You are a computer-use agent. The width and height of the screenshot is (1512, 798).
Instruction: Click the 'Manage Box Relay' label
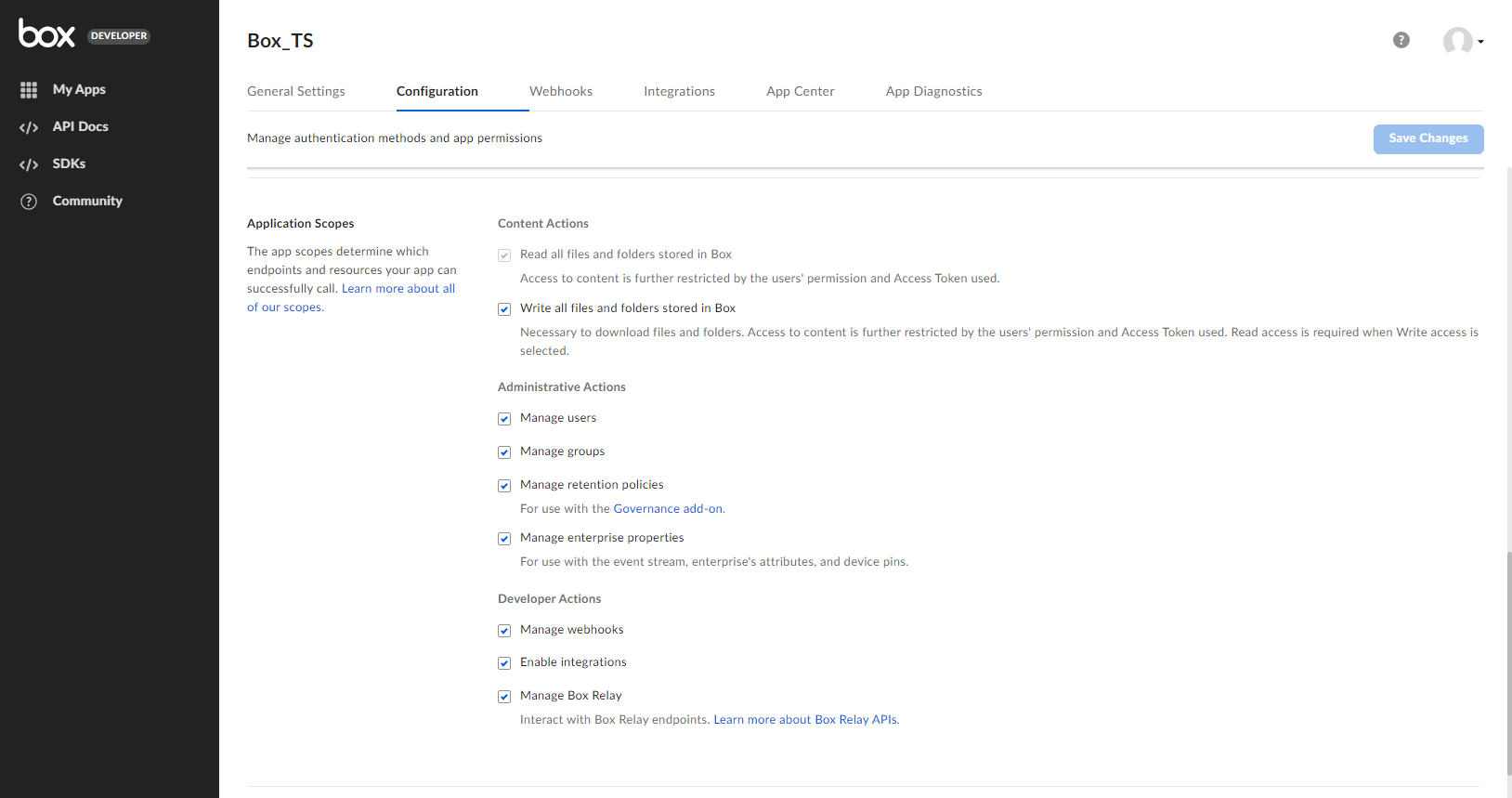point(571,696)
